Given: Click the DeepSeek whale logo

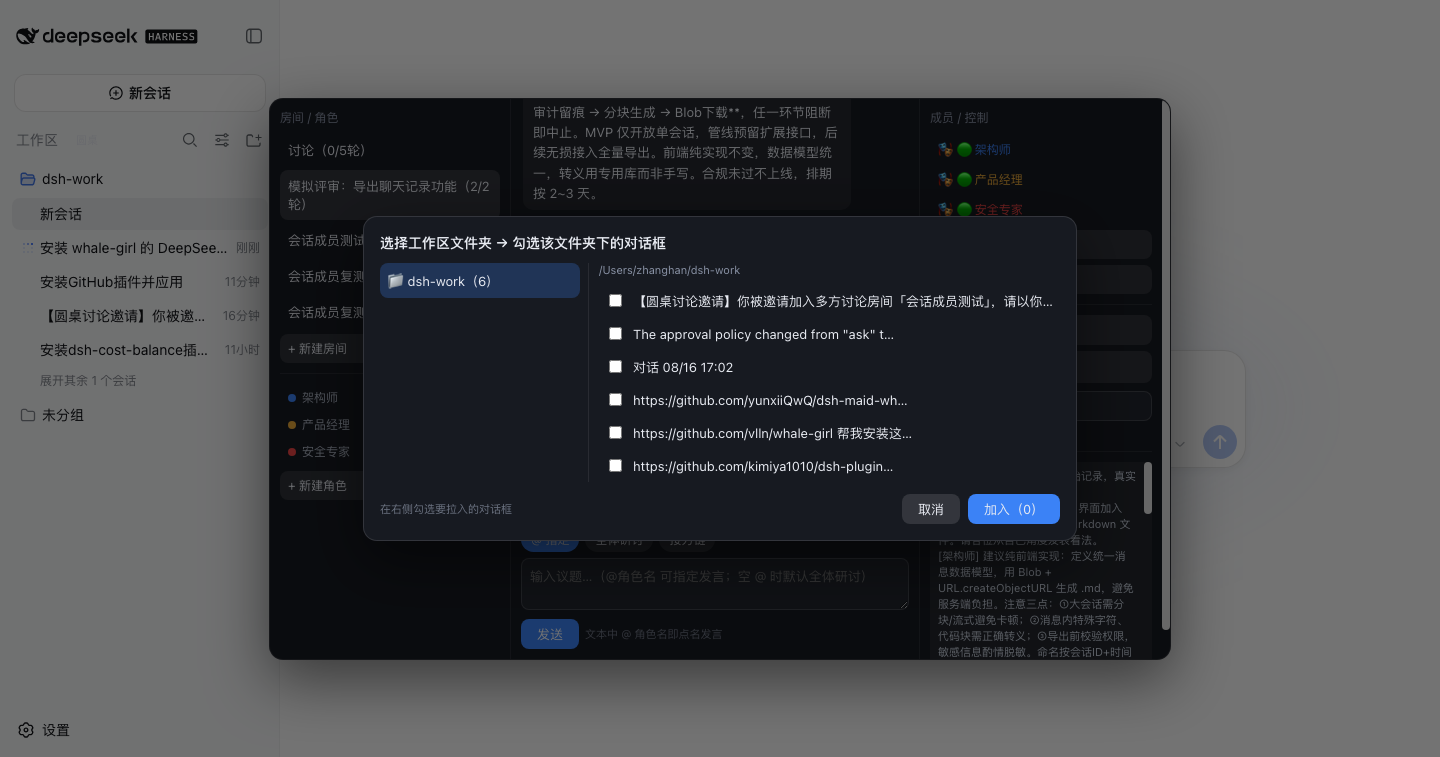Looking at the screenshot, I should tap(28, 36).
